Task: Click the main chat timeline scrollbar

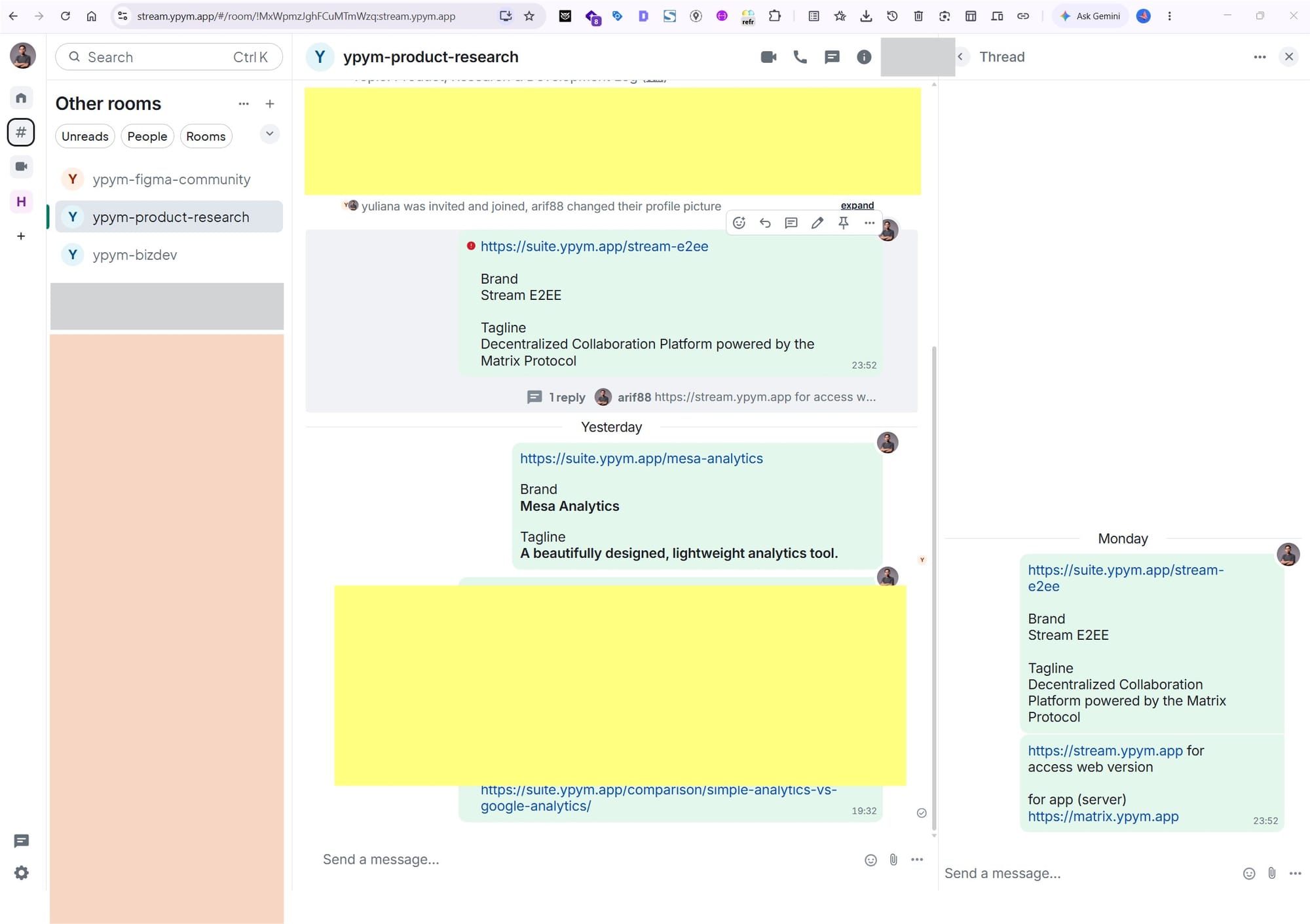Action: (933, 588)
